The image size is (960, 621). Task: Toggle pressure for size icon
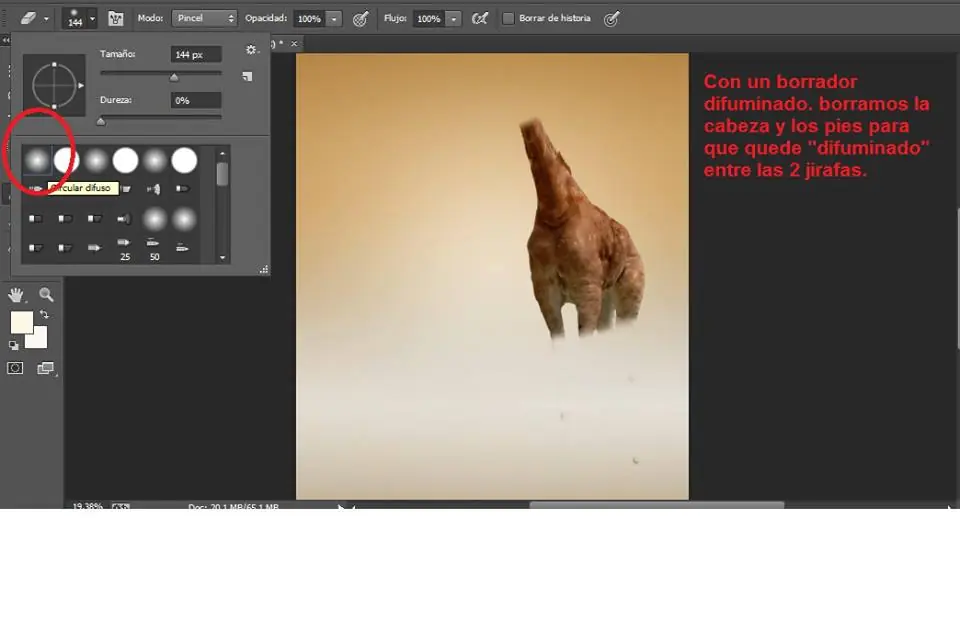click(x=611, y=19)
